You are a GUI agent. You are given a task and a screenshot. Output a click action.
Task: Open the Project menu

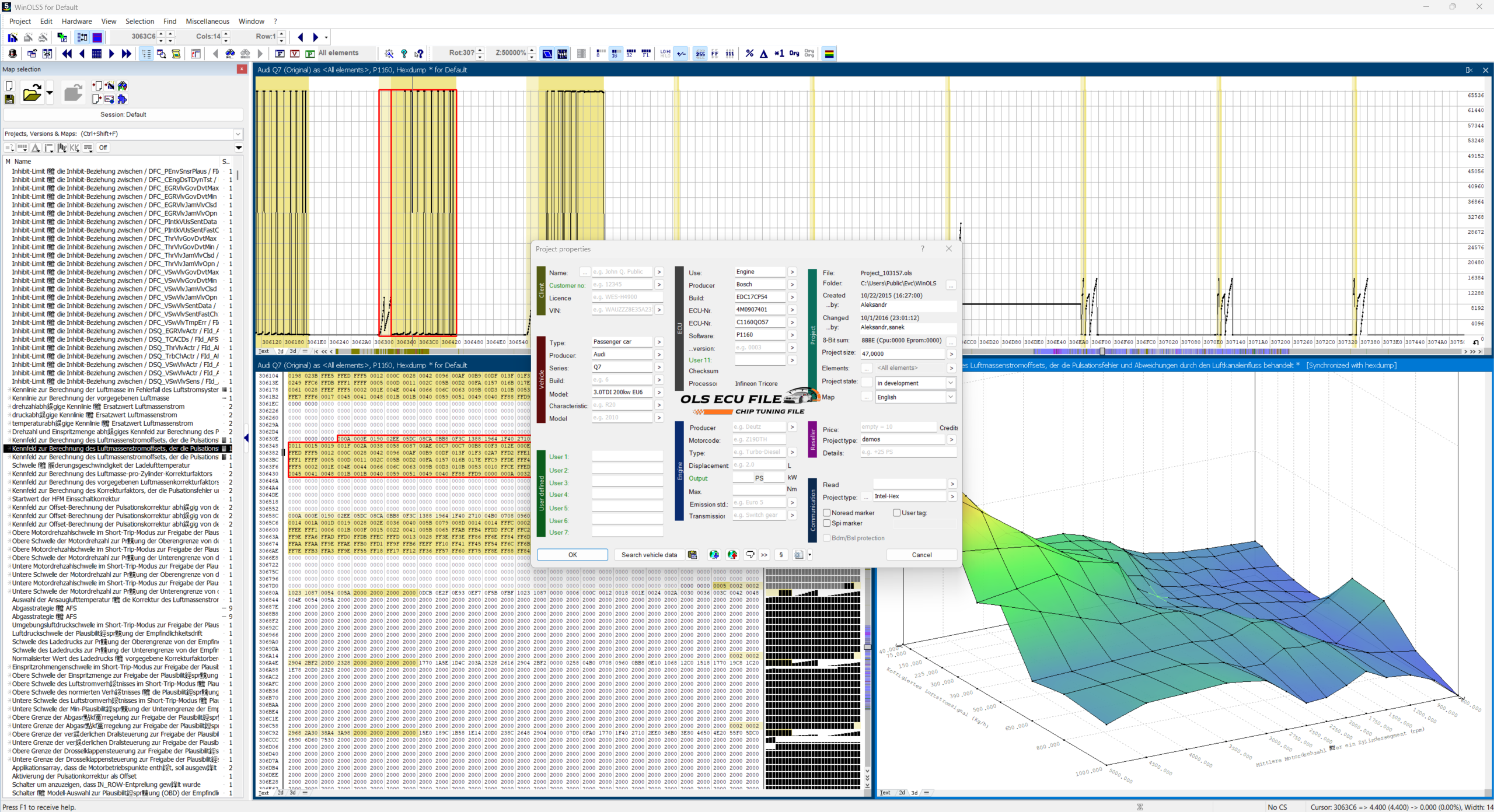pos(20,22)
